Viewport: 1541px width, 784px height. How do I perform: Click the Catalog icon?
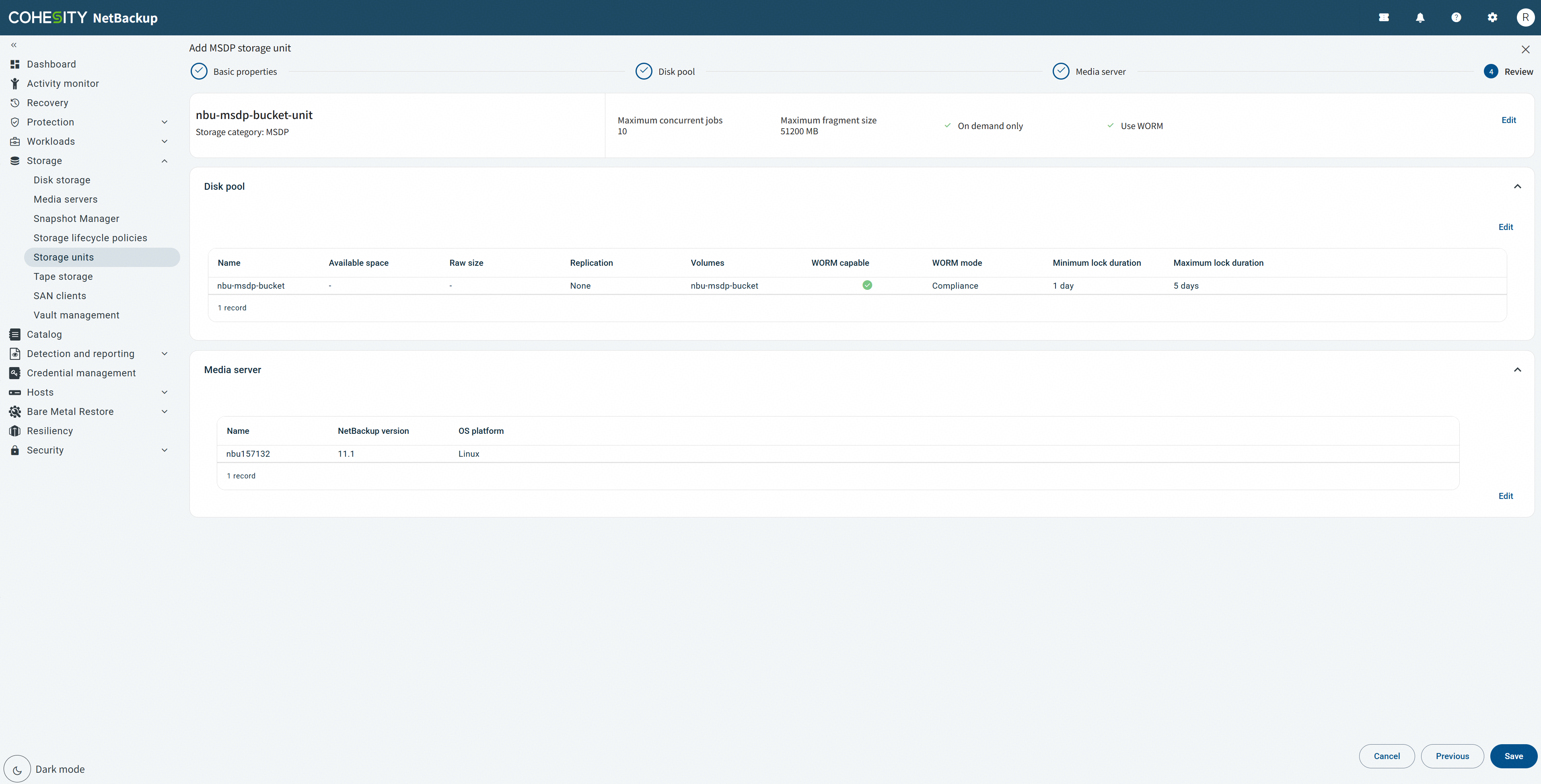pyautogui.click(x=15, y=334)
